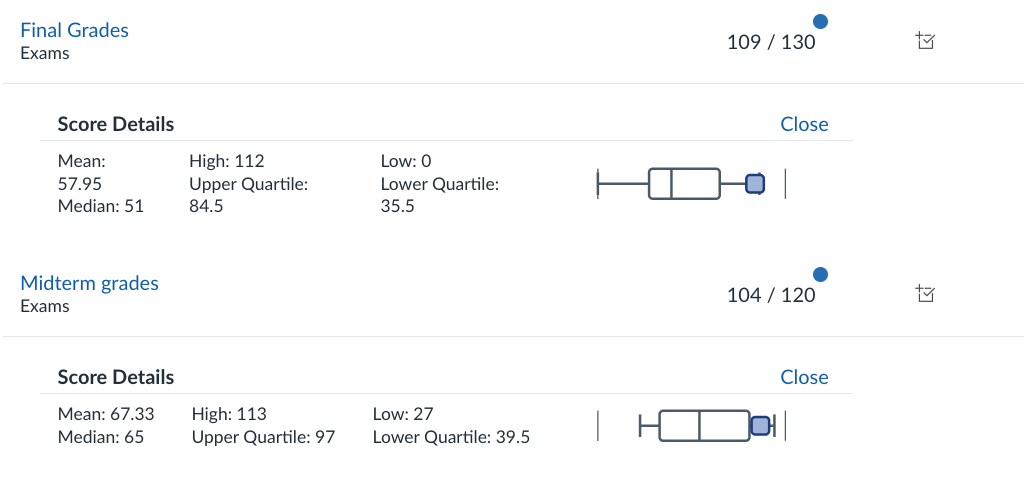Click the median line in Final Grades box plot
Image resolution: width=1024 pixels, height=477 pixels.
coord(671,184)
